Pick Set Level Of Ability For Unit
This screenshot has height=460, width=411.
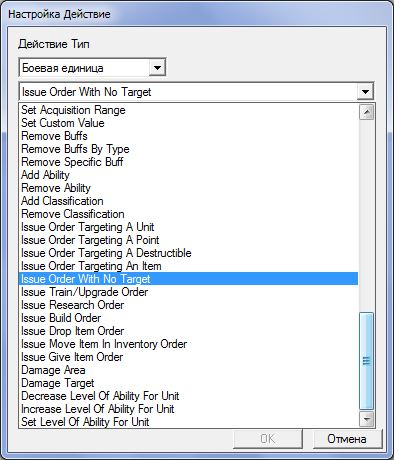pos(85,422)
